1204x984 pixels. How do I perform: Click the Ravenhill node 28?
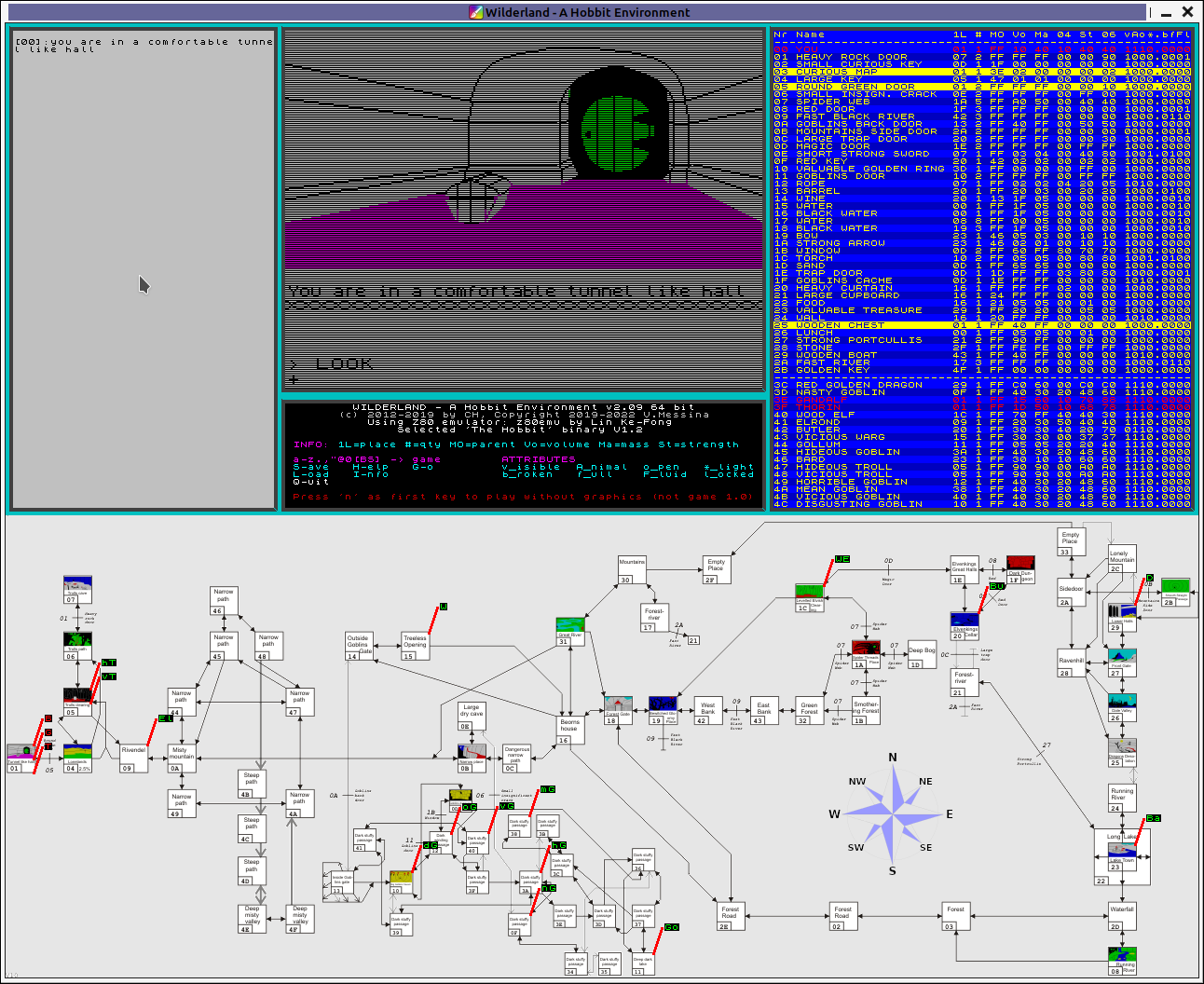(x=1073, y=662)
